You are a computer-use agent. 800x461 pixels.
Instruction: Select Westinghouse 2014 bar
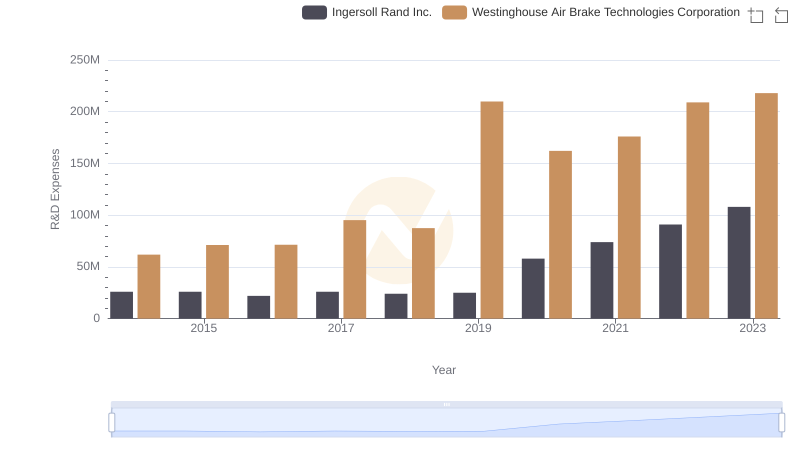coord(148,287)
